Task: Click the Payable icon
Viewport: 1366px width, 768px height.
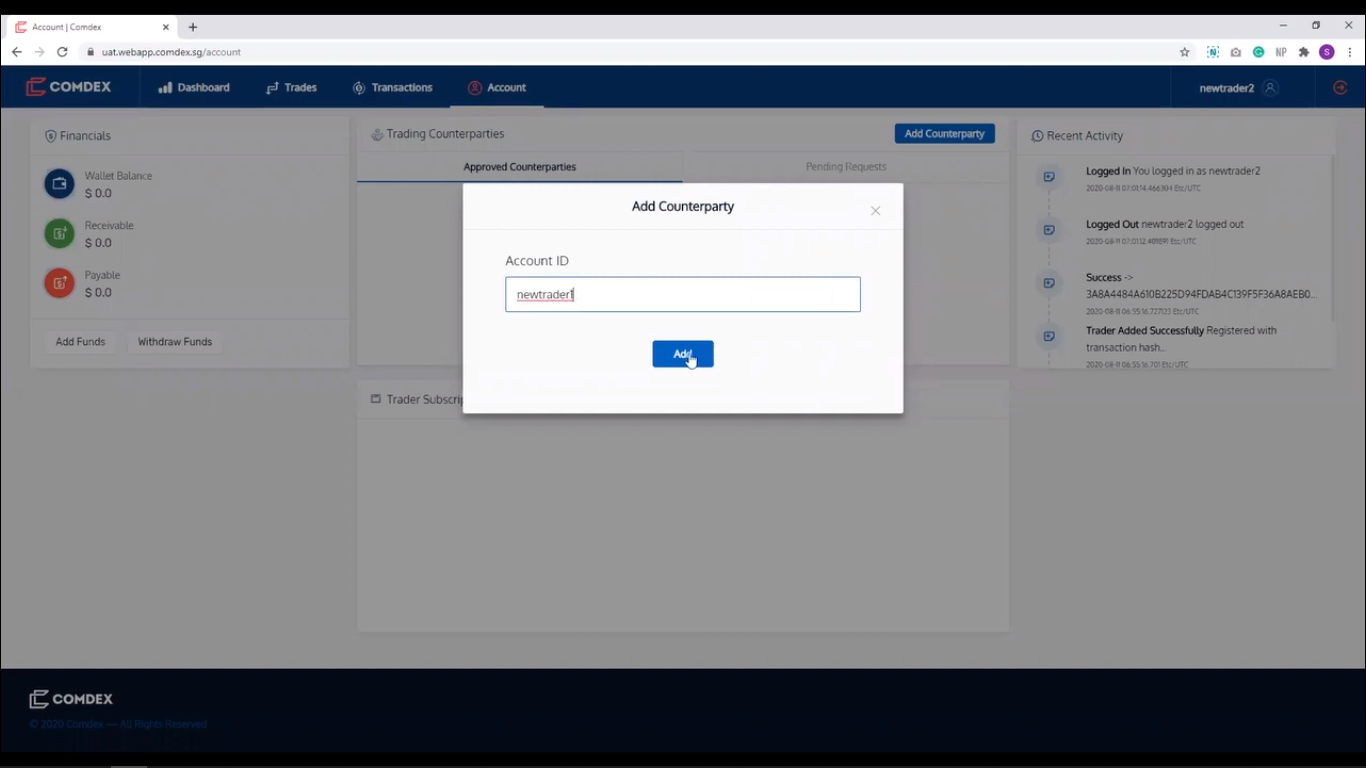Action: (60, 283)
